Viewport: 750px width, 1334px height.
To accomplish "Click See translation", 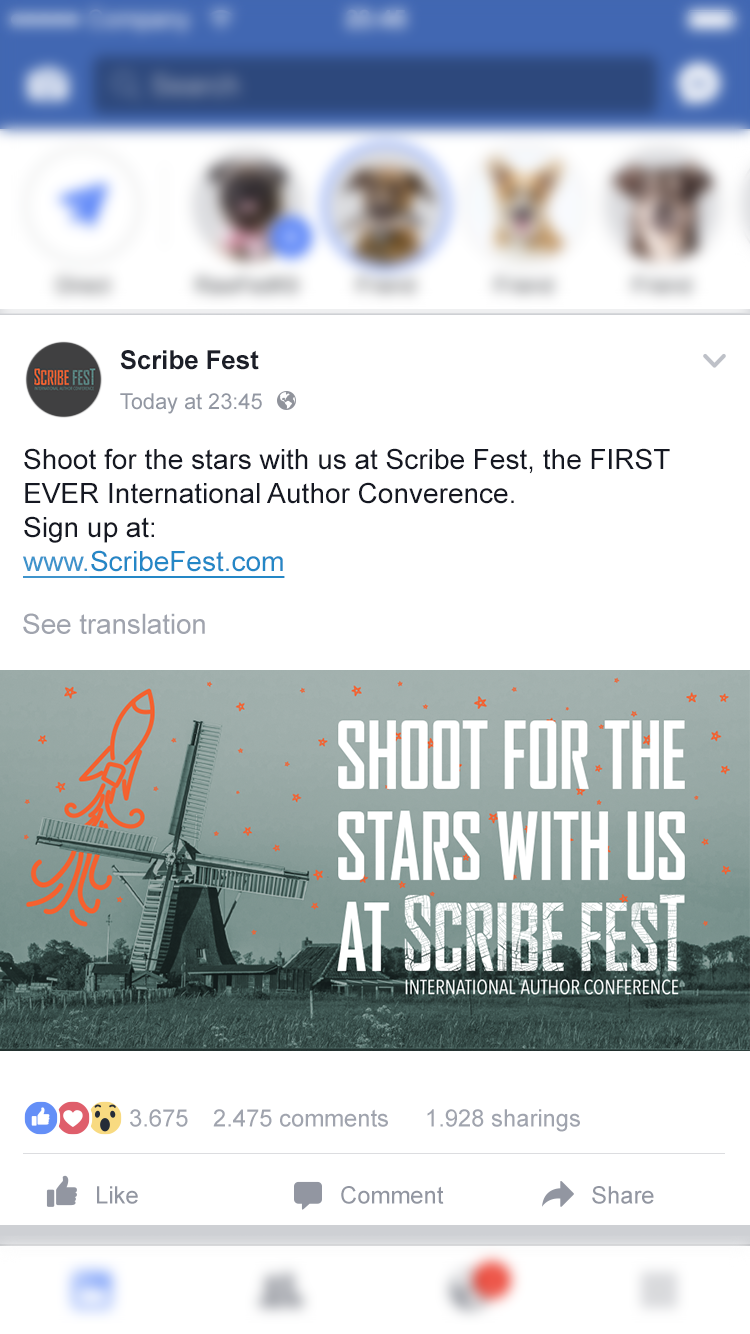I will (x=114, y=624).
